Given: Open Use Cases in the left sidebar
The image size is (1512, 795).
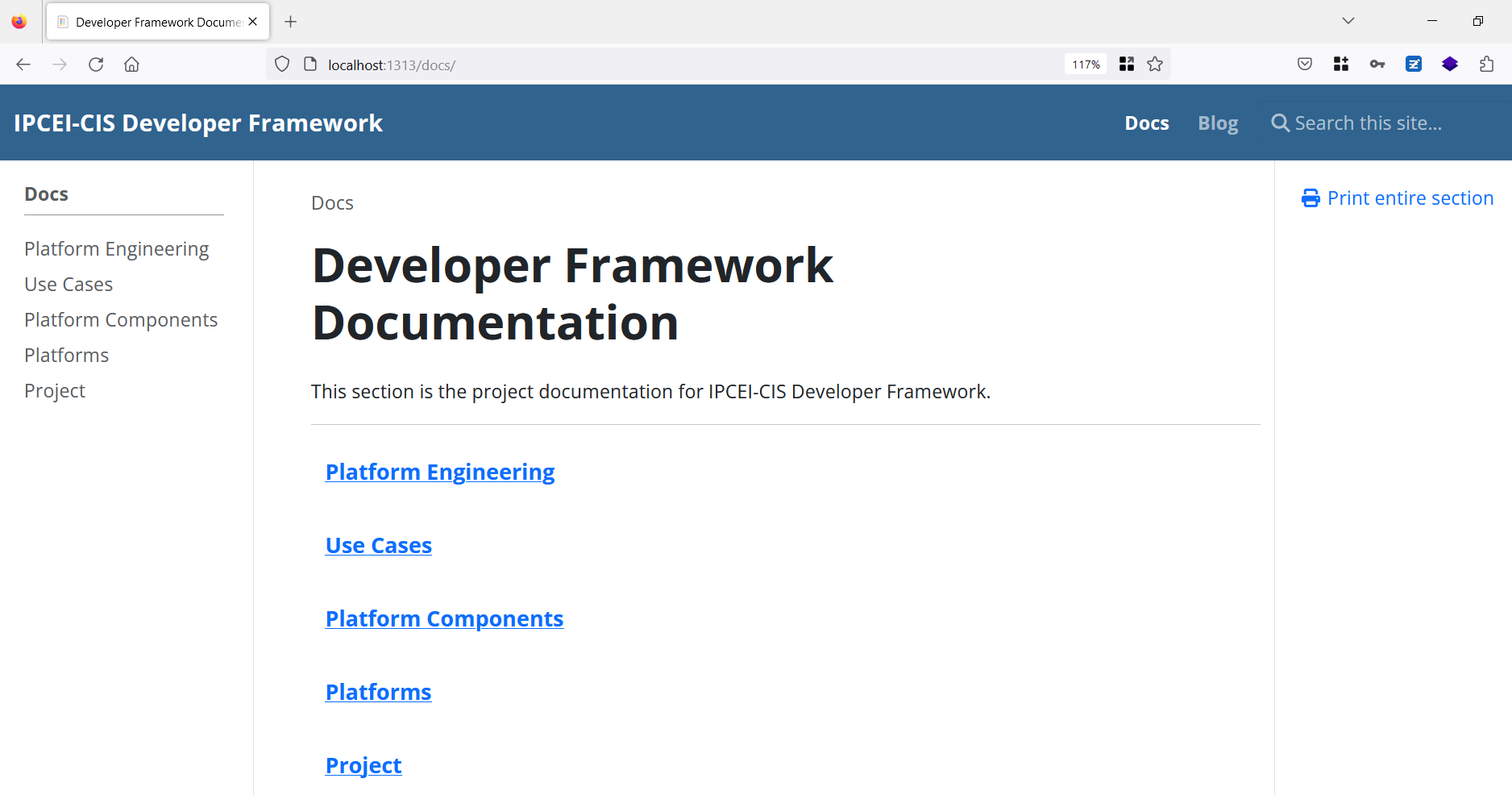Looking at the screenshot, I should tap(69, 285).
